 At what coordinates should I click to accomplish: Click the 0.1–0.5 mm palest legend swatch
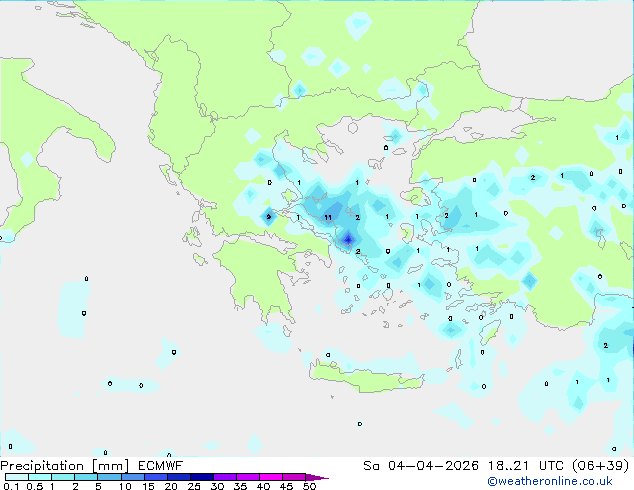coord(17,477)
